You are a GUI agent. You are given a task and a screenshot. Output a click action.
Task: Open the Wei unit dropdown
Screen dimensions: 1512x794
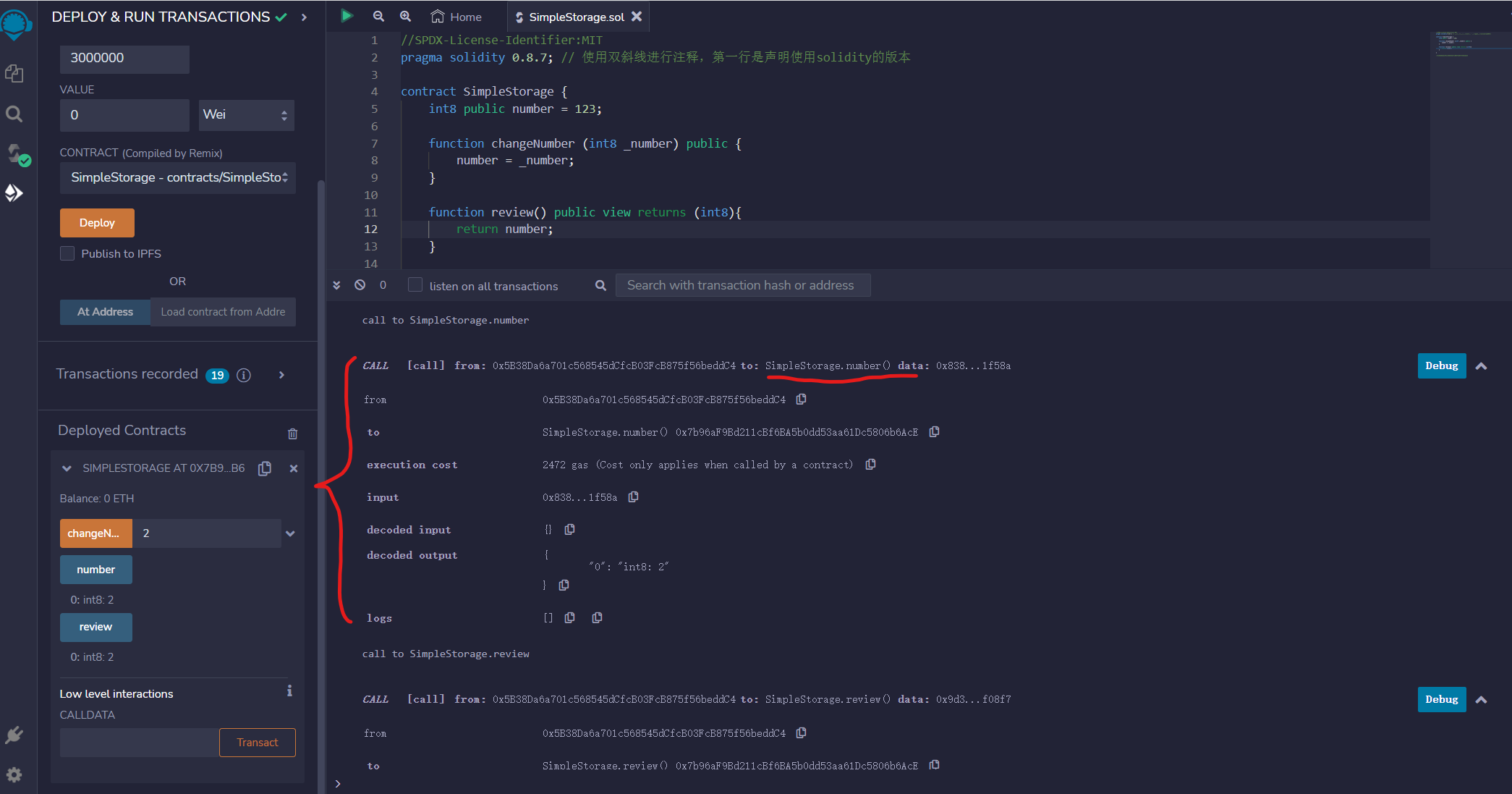[246, 115]
